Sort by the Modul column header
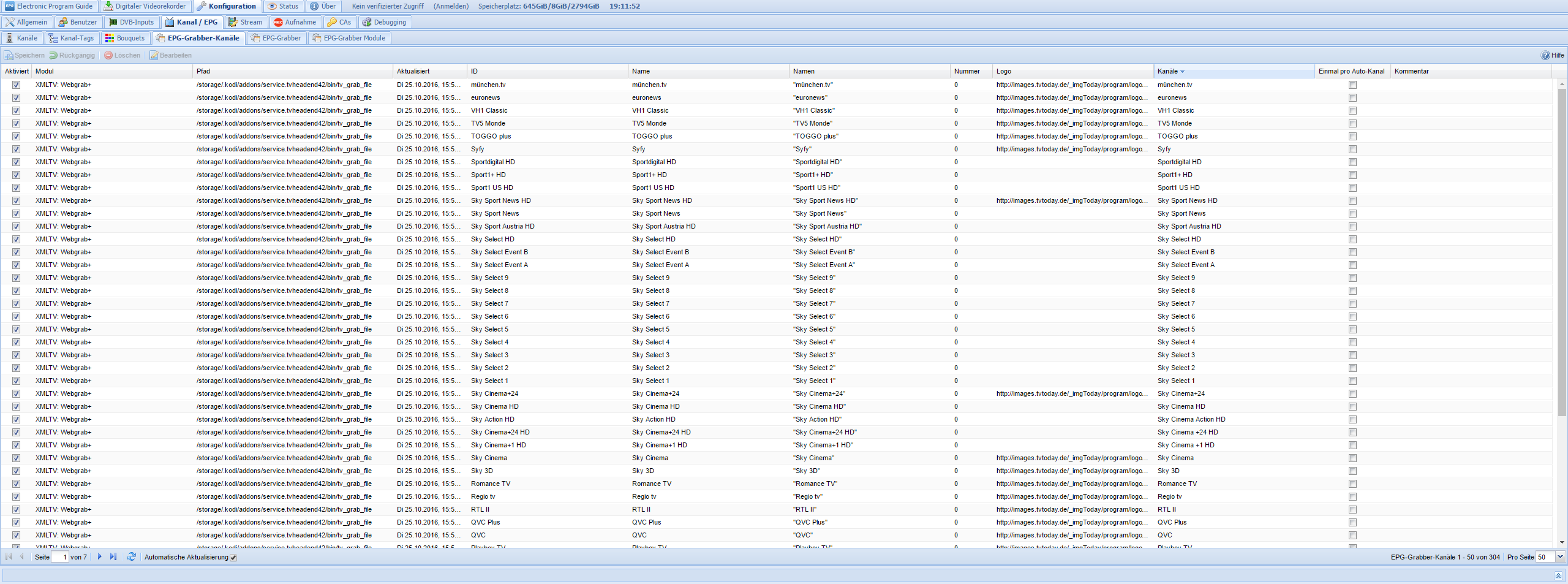 [x=112, y=71]
